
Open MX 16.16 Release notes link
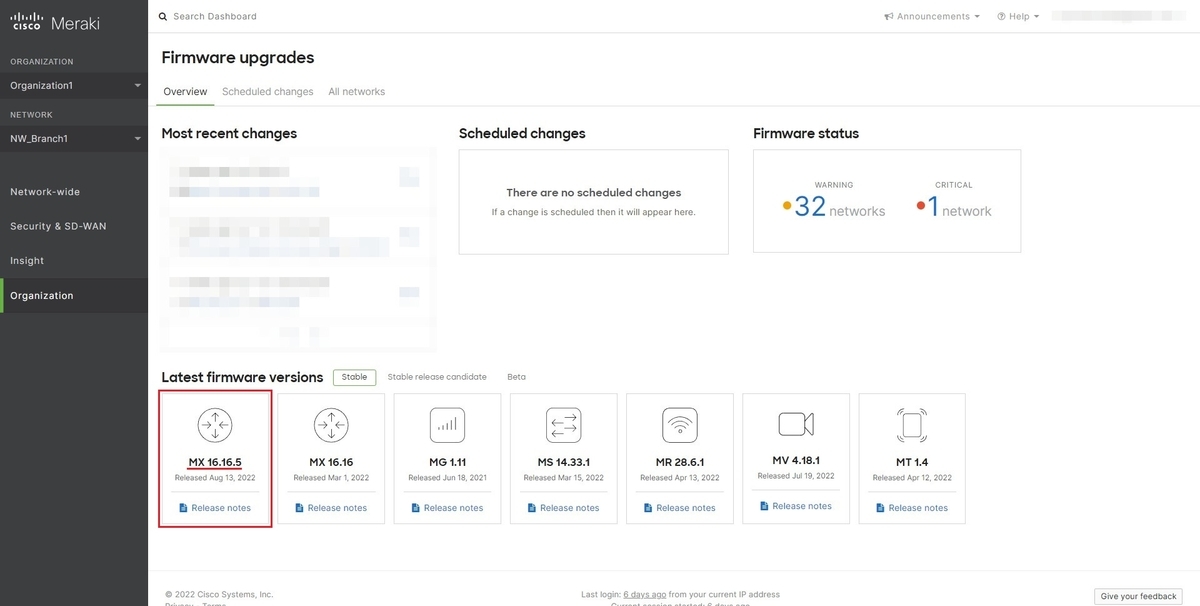[337, 508]
